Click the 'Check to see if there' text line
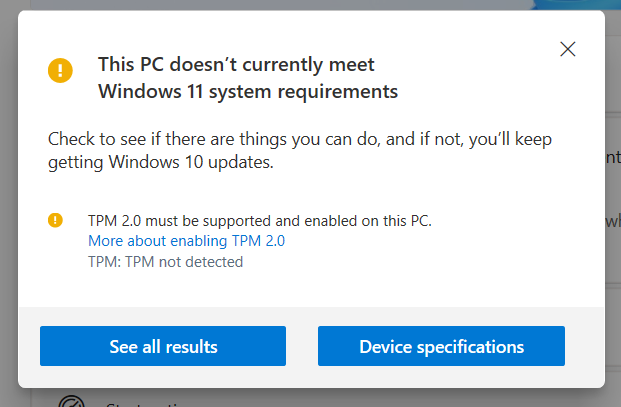 pyautogui.click(x=300, y=139)
